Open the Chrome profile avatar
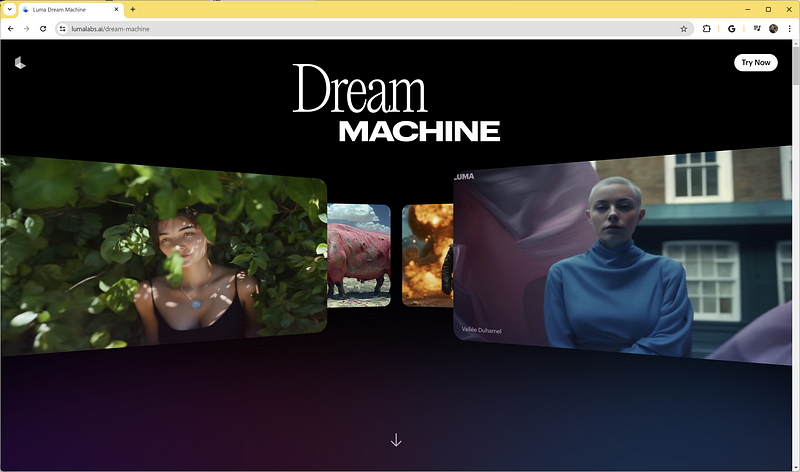800x472 pixels. pos(773,29)
